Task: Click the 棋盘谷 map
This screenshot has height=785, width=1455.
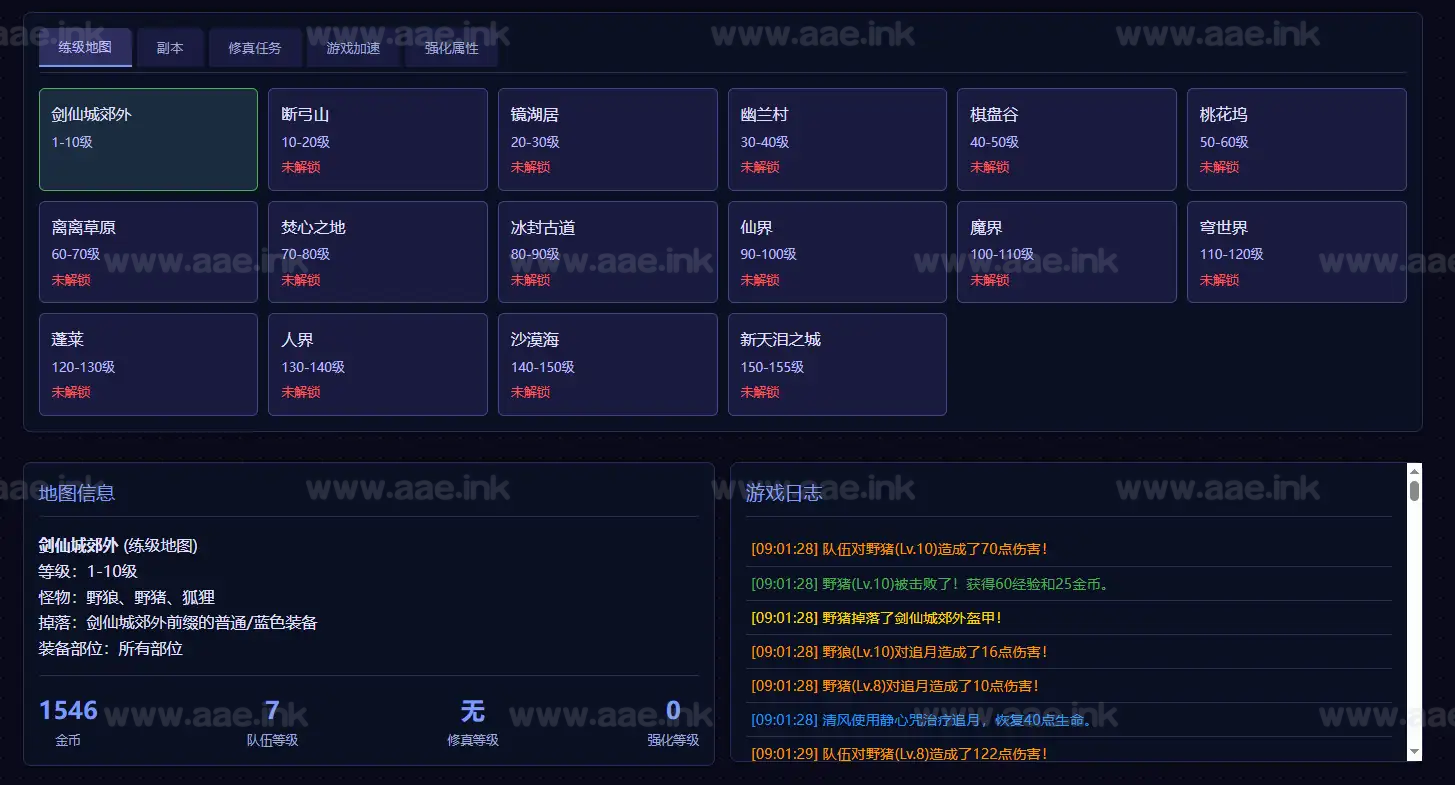Action: 1066,139
